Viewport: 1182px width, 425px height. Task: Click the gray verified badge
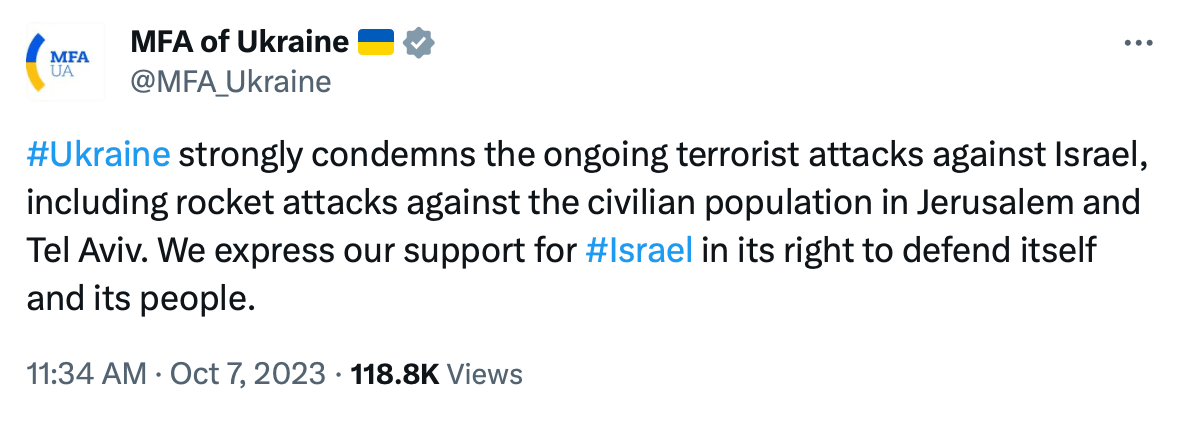tap(417, 43)
